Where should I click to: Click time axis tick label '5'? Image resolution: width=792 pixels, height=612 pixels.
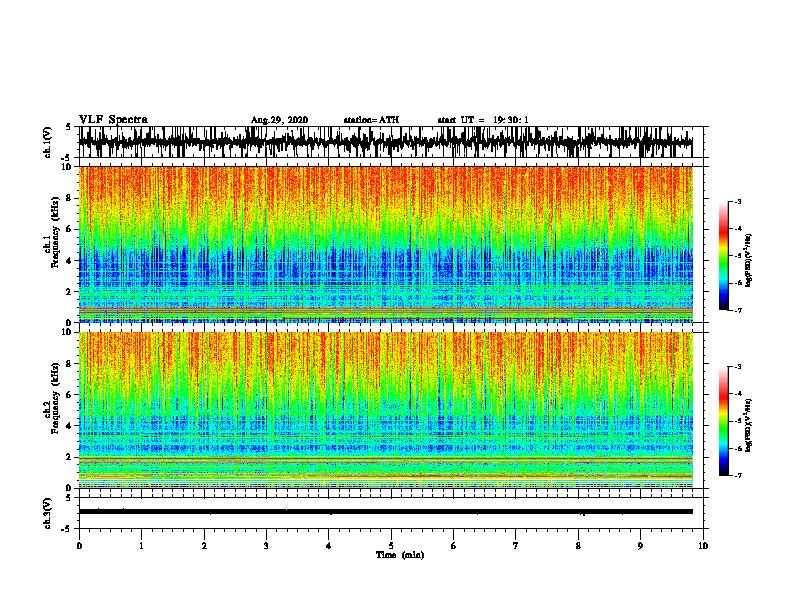pyautogui.click(x=391, y=546)
